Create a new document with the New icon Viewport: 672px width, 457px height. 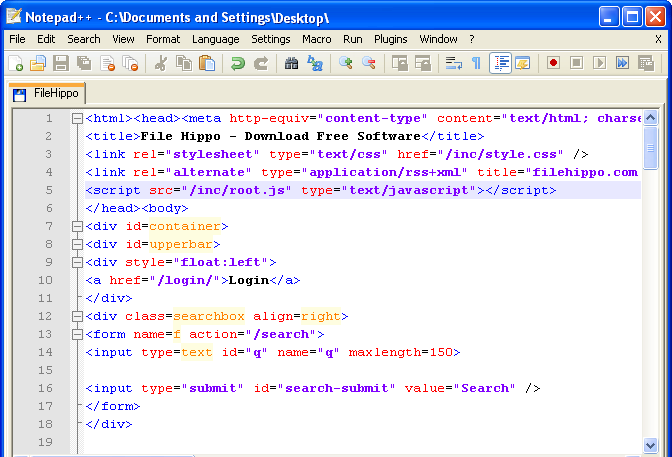coord(16,63)
